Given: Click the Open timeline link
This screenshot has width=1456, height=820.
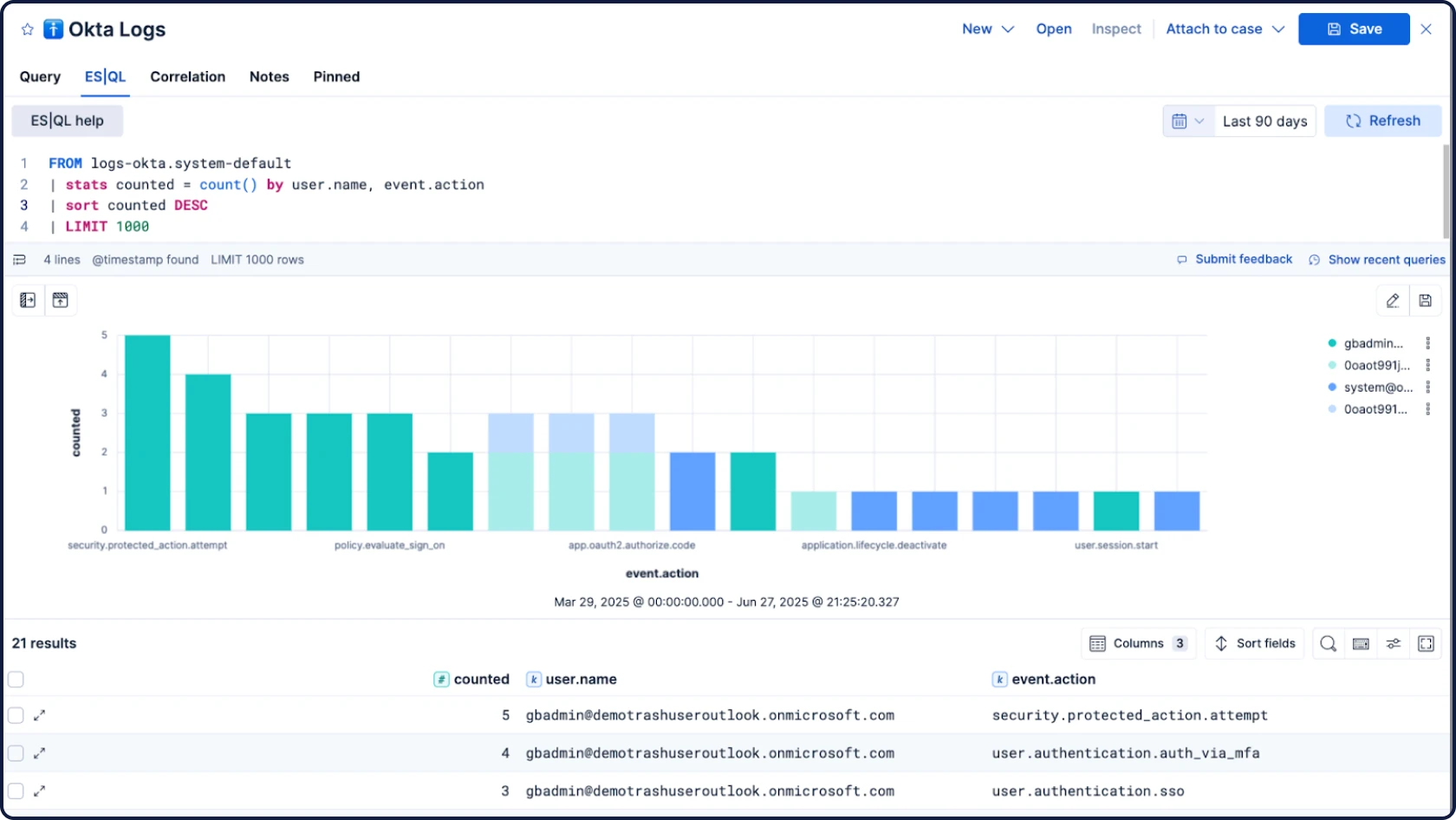Looking at the screenshot, I should pyautogui.click(x=1054, y=29).
